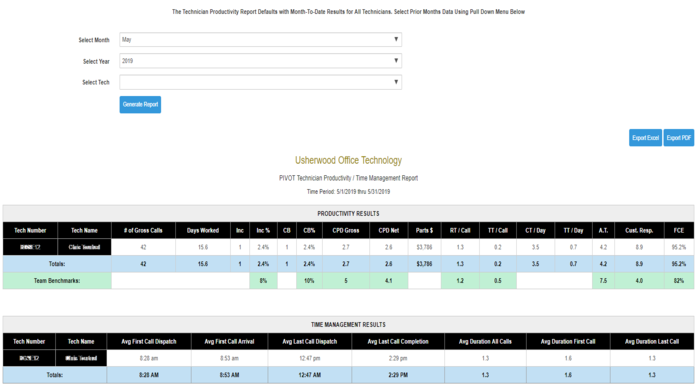Click the FCE column header
The height and width of the screenshot is (387, 697).
[679, 230]
